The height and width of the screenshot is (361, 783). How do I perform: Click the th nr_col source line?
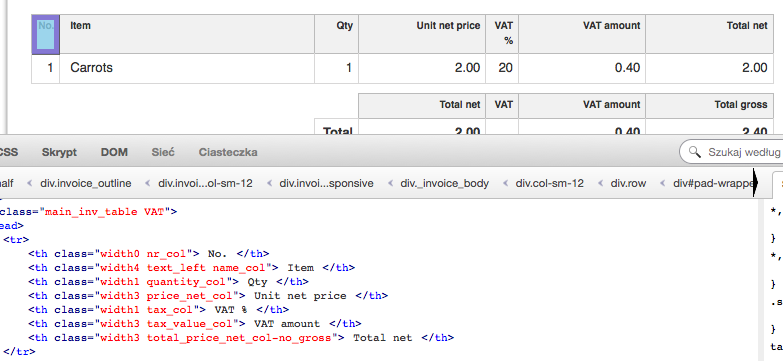(x=149, y=254)
